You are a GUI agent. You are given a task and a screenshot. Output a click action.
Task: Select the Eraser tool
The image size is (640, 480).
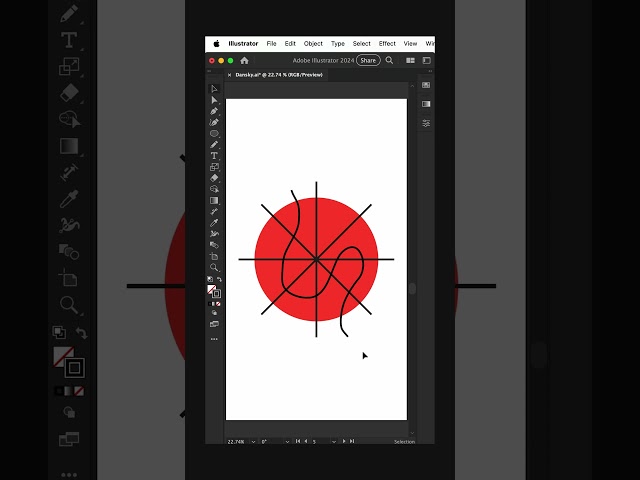click(x=214, y=178)
